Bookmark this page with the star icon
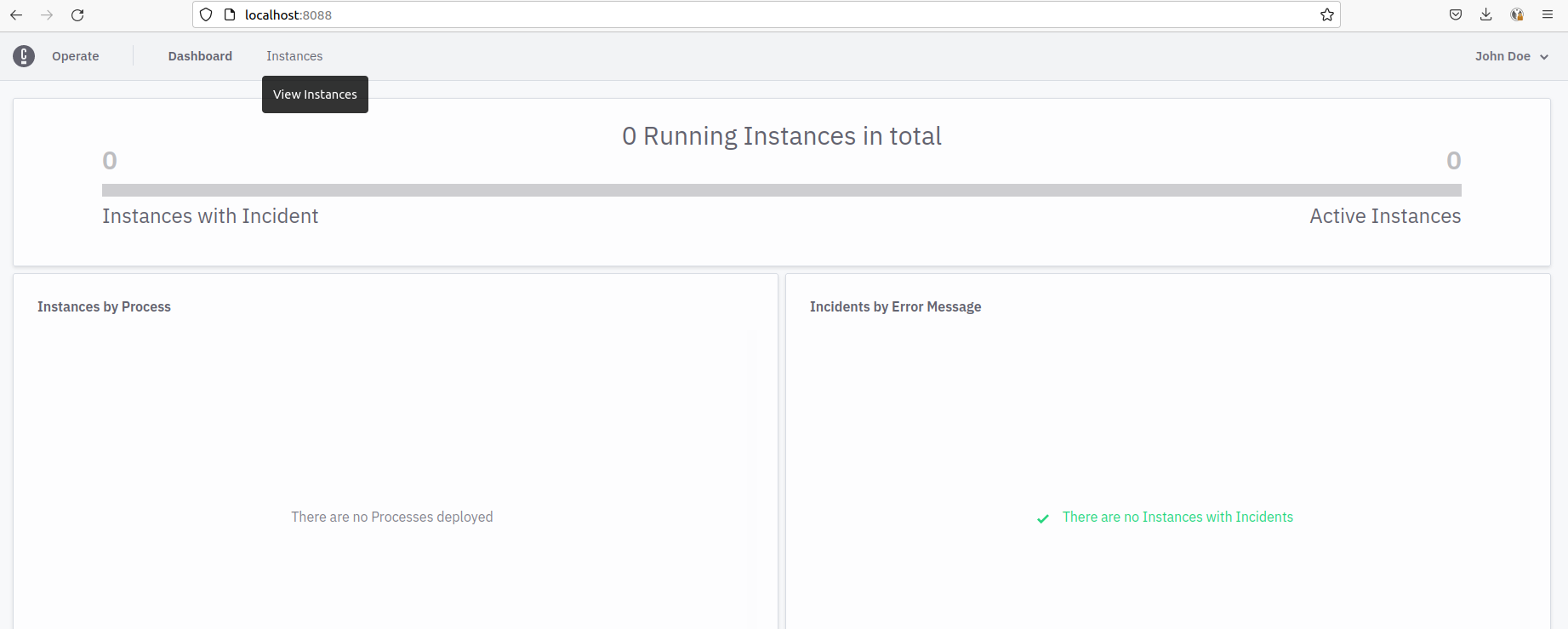The width and height of the screenshot is (1568, 629). (x=1326, y=14)
